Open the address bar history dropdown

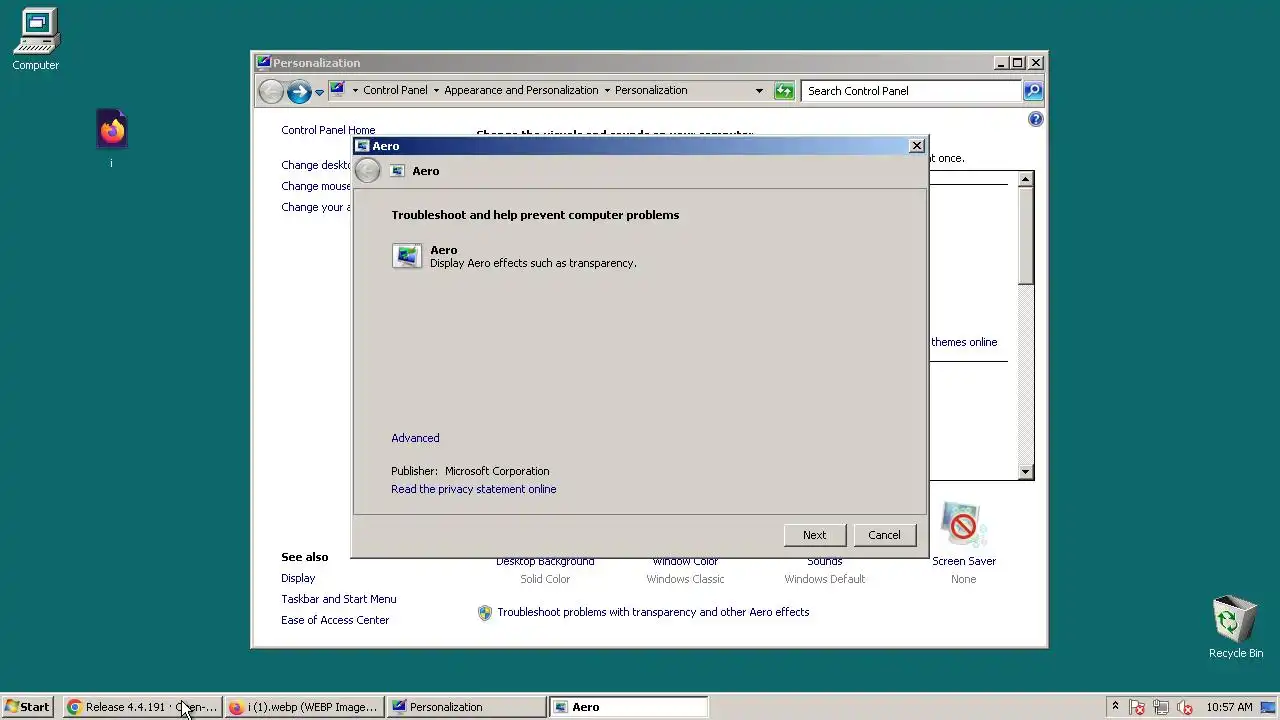759,90
